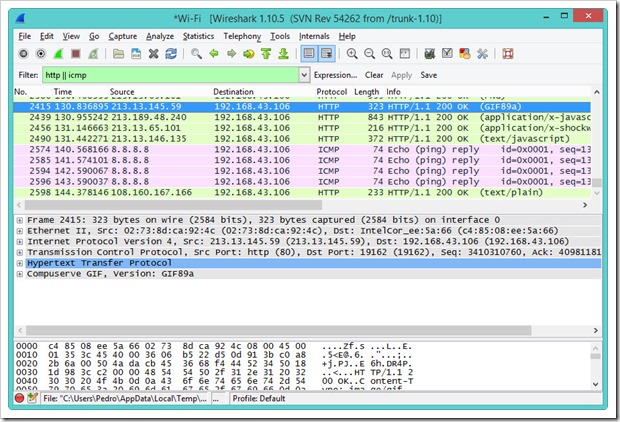Screen dimensions: 620x422
Task: Close this capture file (X icon)
Action: click(153, 53)
